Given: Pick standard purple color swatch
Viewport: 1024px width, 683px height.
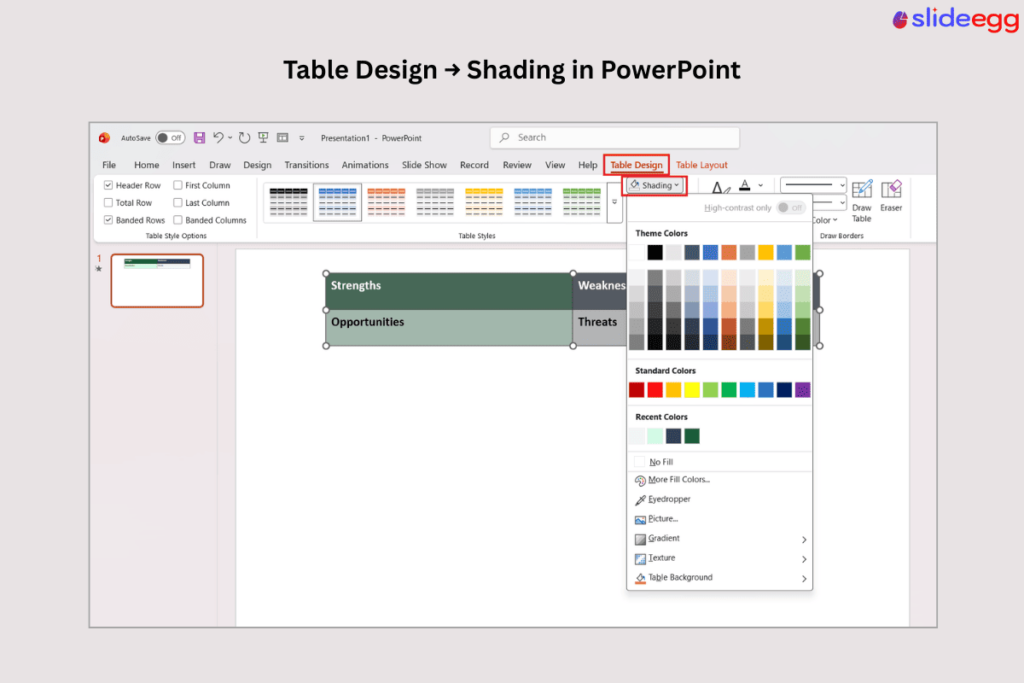Looking at the screenshot, I should coord(803,390).
